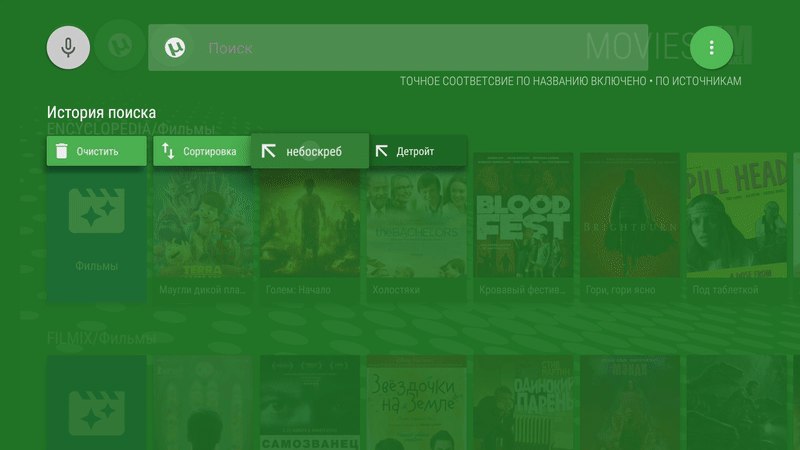Open the Звёздочки на Земле poster

[x=416, y=403]
